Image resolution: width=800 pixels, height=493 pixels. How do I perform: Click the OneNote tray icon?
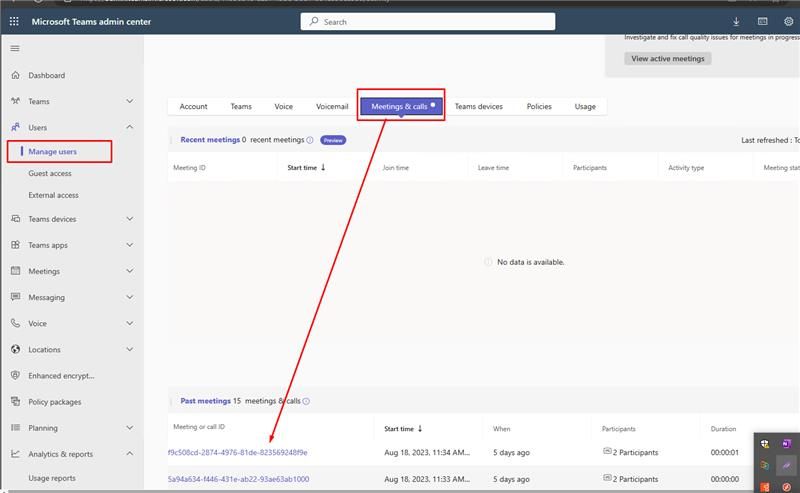[786, 443]
